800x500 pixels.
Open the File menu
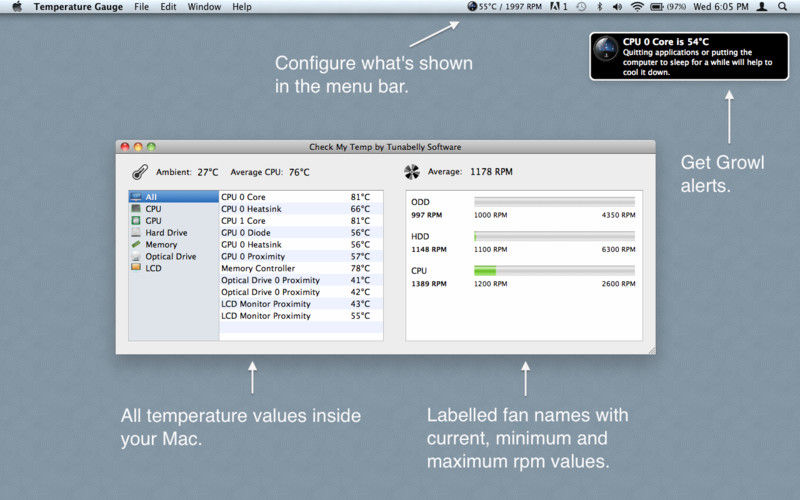[141, 7]
